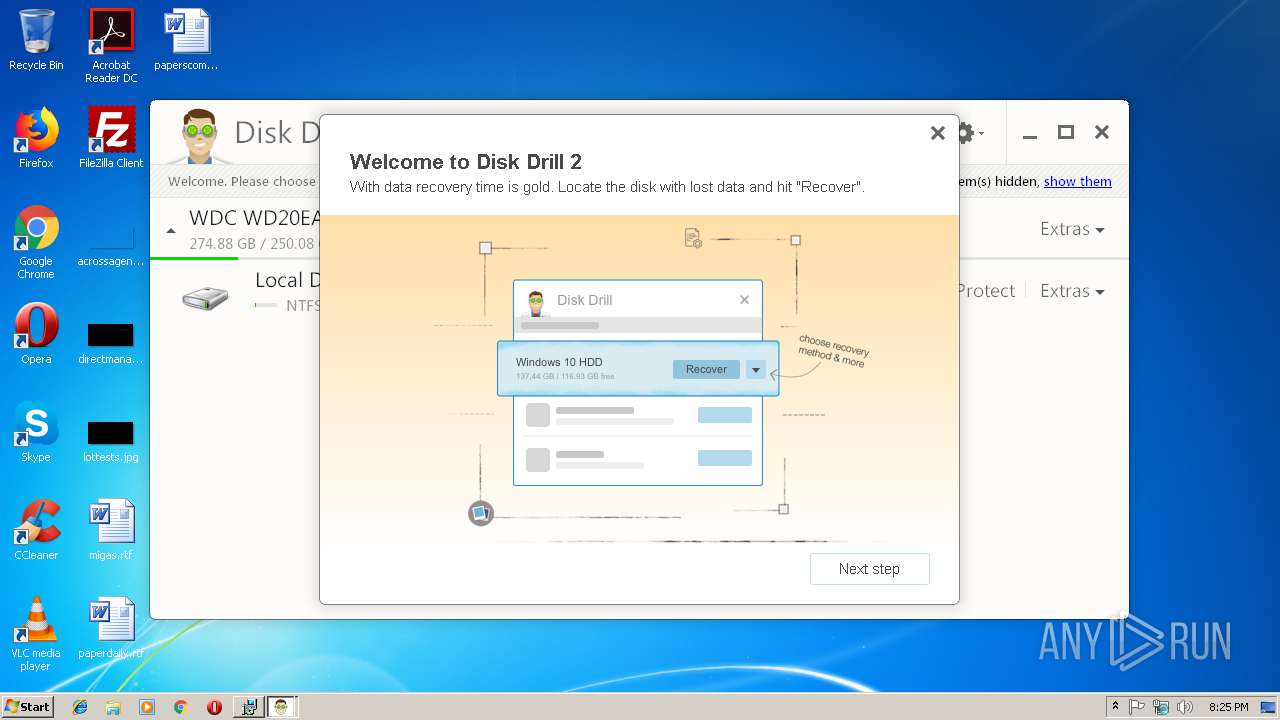The height and width of the screenshot is (720, 1280).
Task: Click Protect on Local Disk row
Action: 986,291
